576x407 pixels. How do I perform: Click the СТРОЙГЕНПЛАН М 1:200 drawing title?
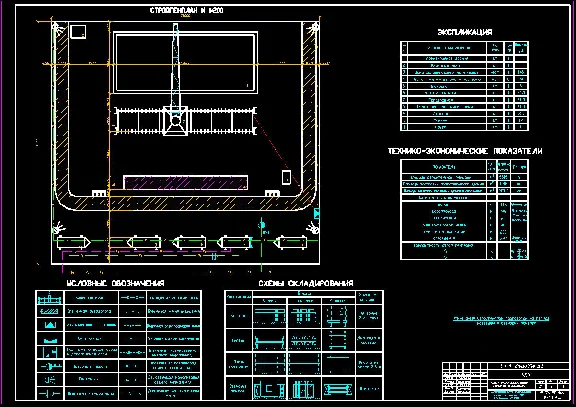tap(187, 11)
